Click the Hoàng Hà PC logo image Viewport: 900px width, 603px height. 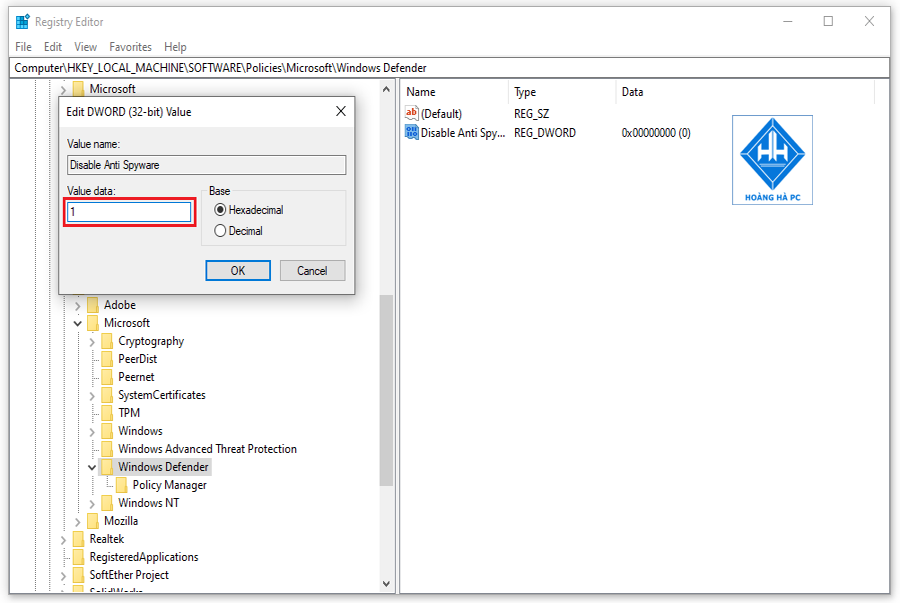click(x=772, y=160)
